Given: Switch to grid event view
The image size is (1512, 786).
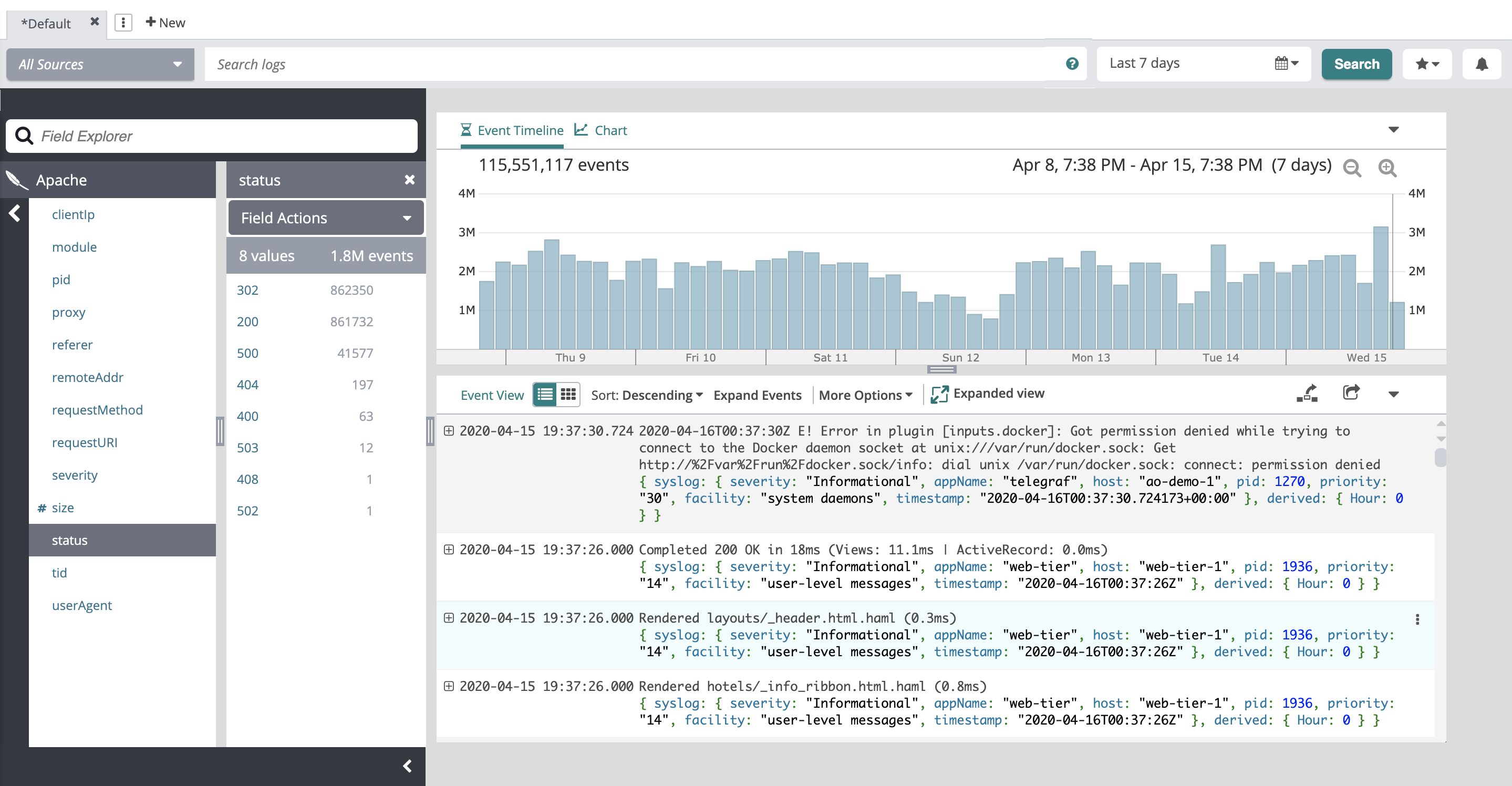Looking at the screenshot, I should 568,395.
